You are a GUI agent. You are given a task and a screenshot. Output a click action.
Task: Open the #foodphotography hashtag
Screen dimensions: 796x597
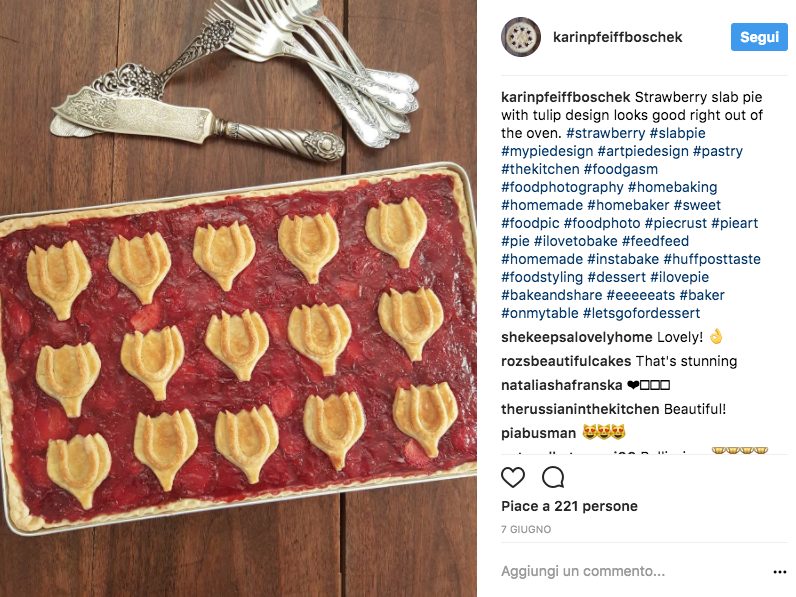tap(562, 187)
